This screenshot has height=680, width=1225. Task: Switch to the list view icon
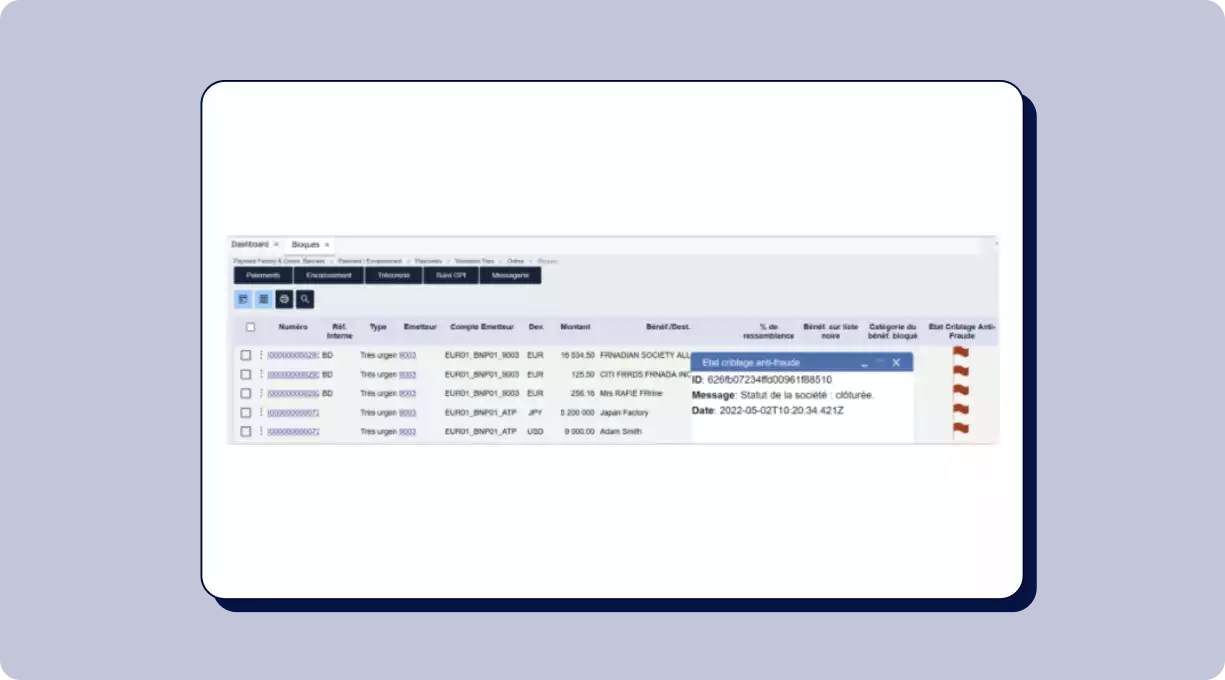pos(263,299)
